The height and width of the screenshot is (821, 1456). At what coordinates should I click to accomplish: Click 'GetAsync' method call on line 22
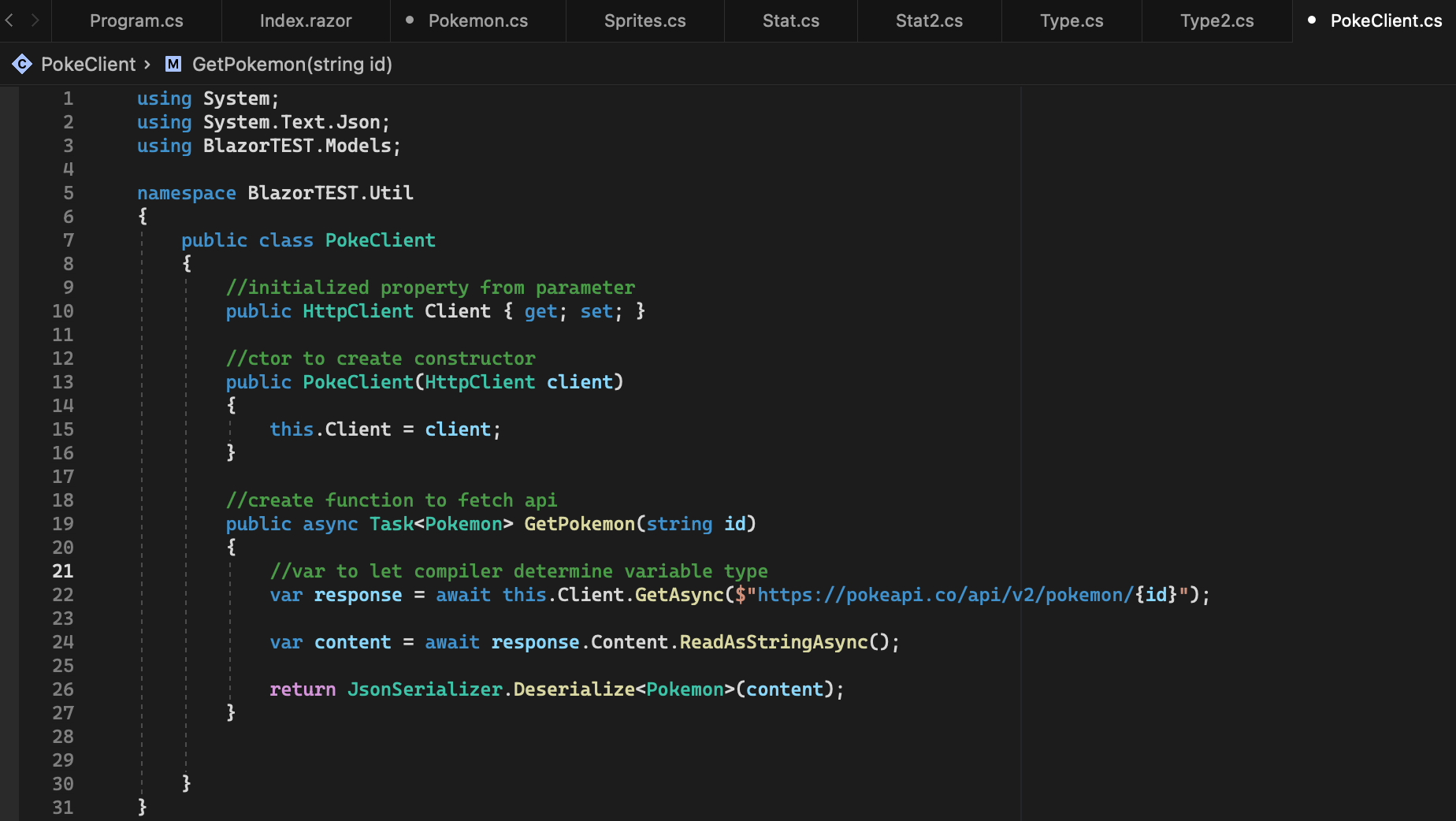click(679, 595)
